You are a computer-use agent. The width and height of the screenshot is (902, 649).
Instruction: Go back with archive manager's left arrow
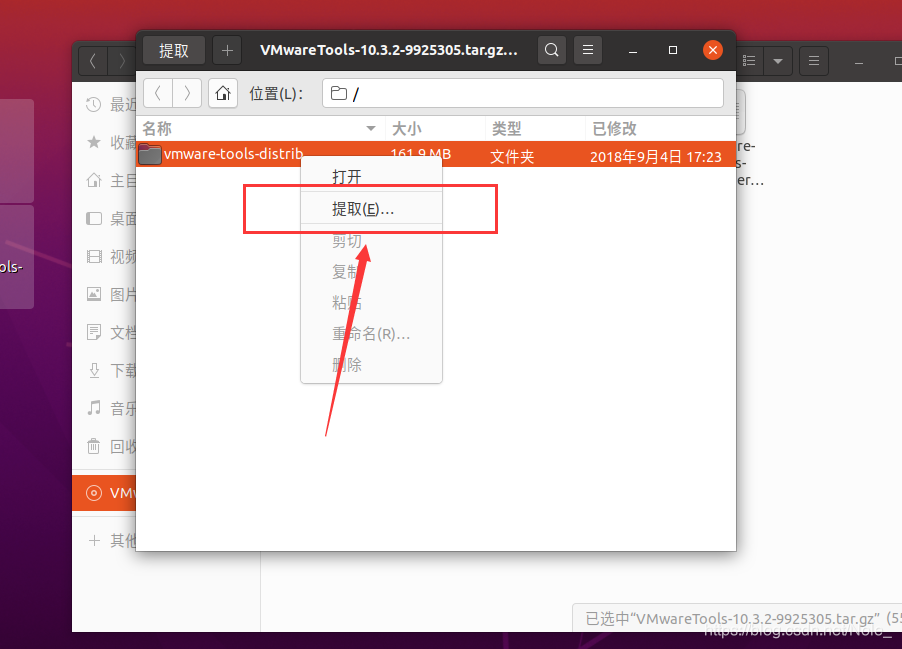tap(158, 93)
